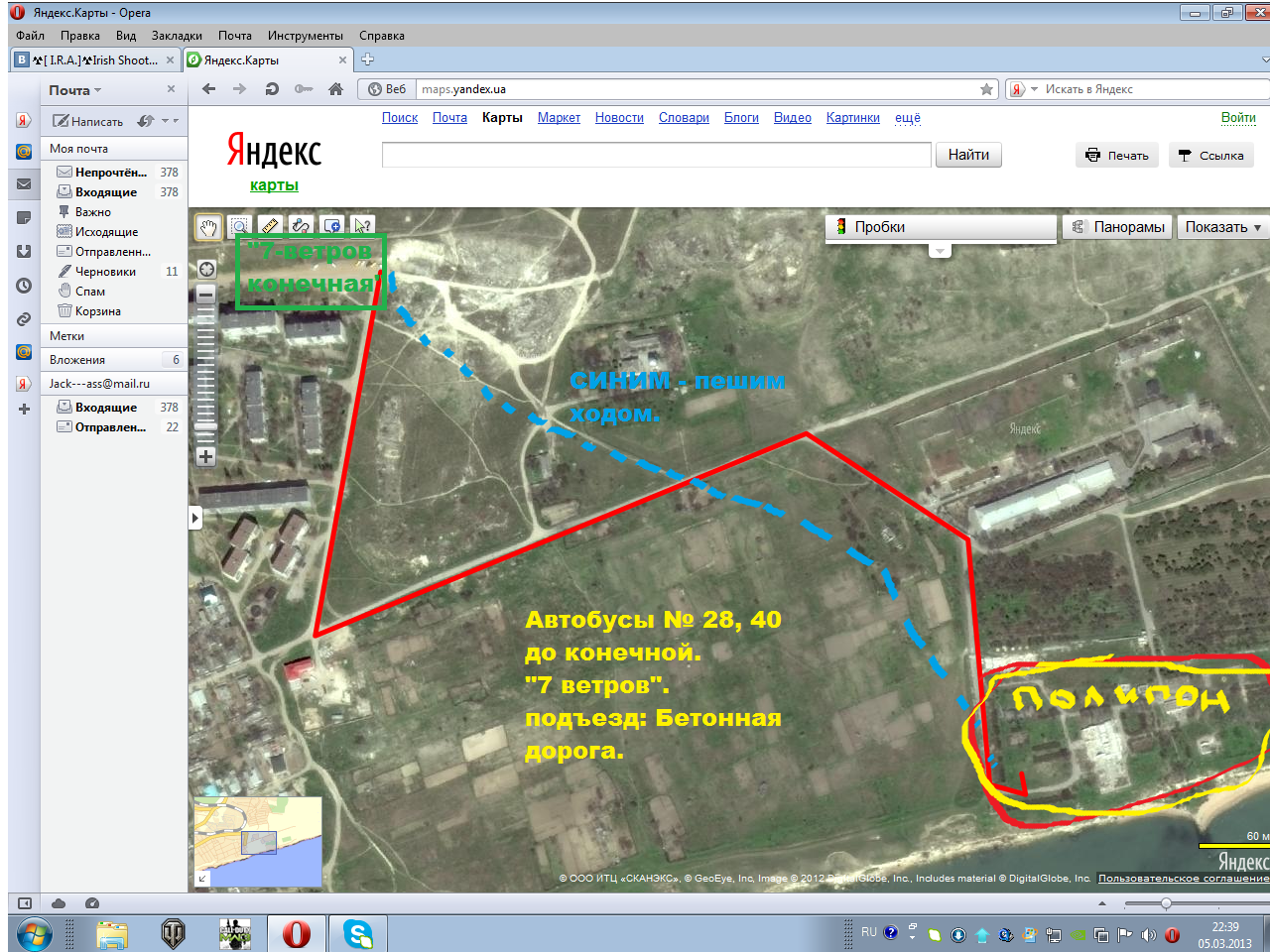The height and width of the screenshot is (952, 1270).
Task: Toggle the Панорамы panoramas button
Action: click(1117, 227)
